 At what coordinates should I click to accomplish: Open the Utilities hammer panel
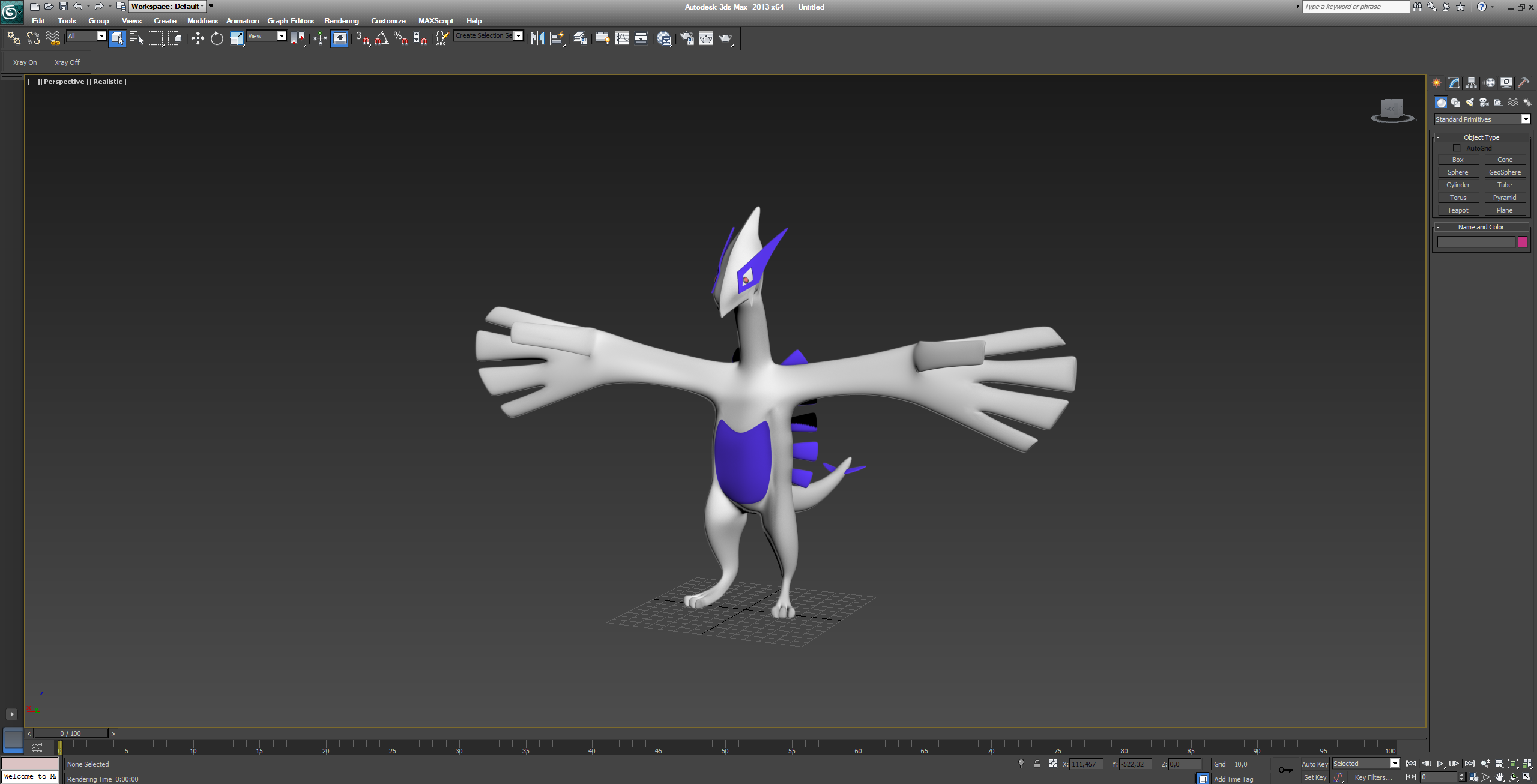tap(1523, 83)
